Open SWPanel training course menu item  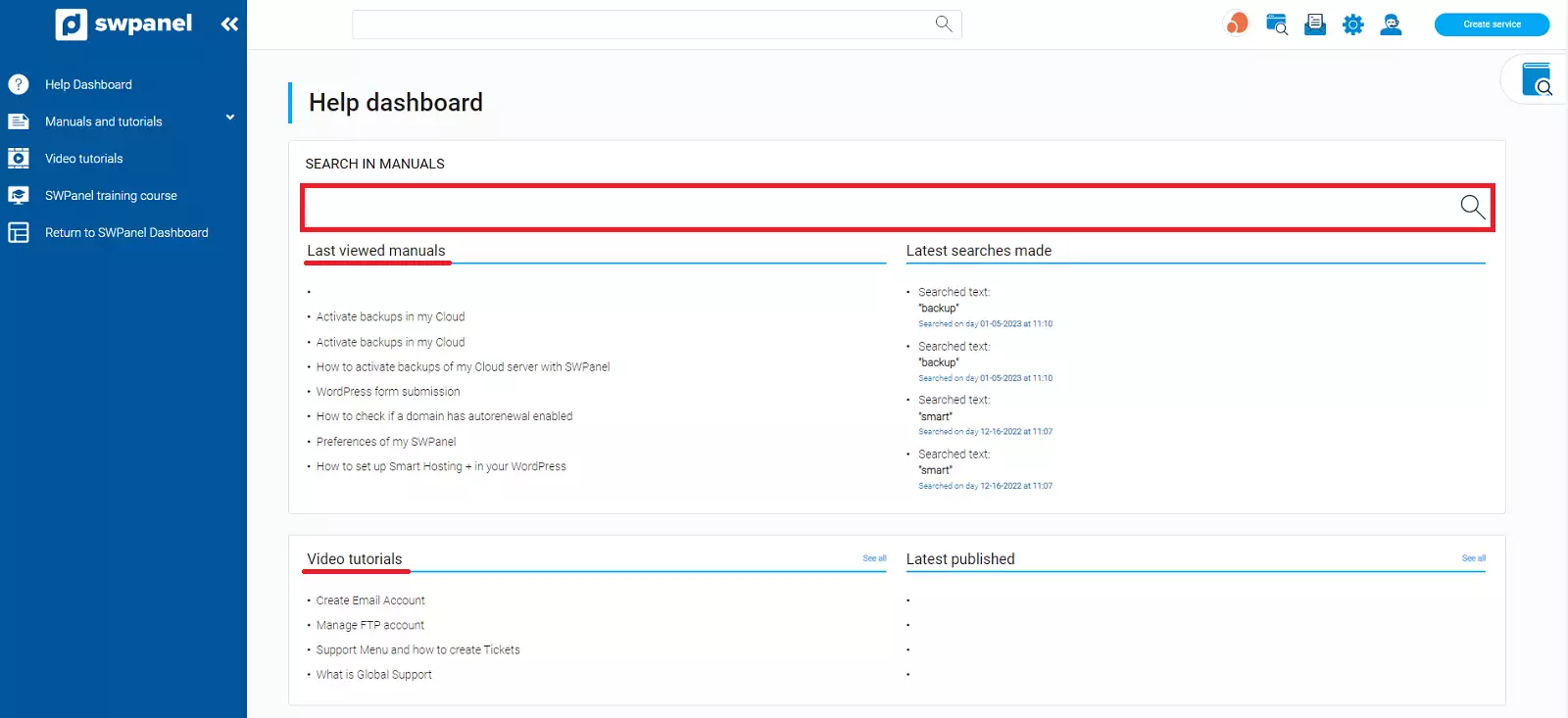(x=111, y=196)
